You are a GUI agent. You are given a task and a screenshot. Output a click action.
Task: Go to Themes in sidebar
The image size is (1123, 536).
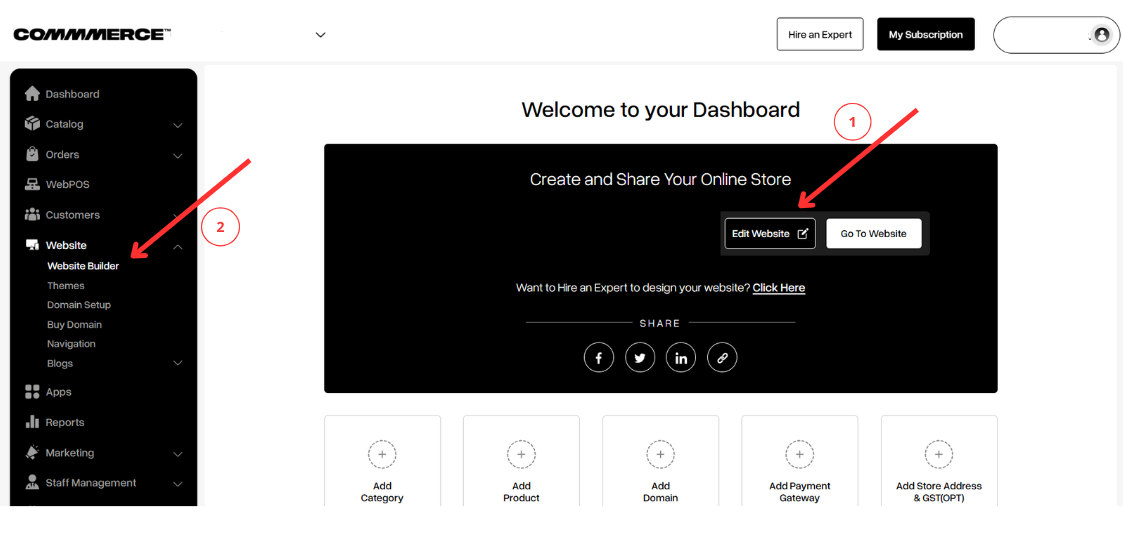[66, 286]
